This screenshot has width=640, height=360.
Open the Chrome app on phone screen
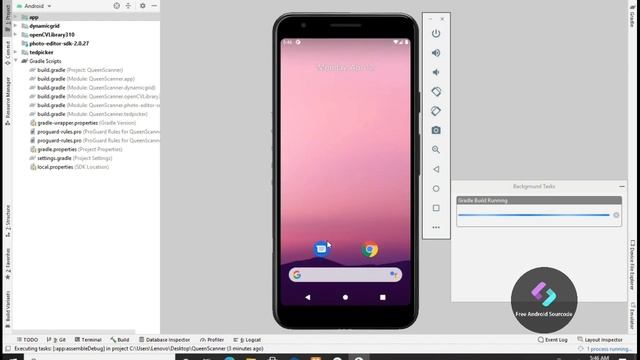369,249
